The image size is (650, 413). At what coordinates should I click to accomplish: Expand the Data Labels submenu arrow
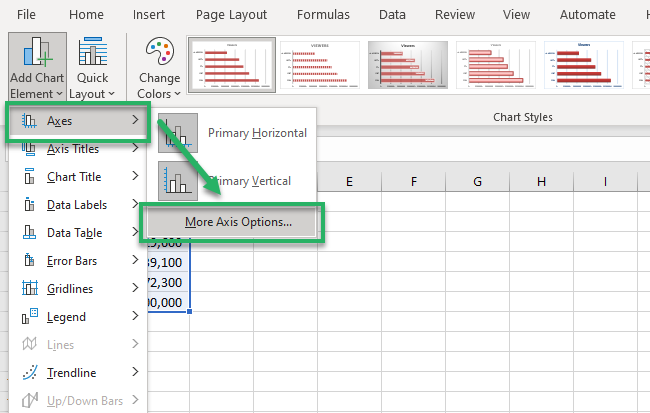134,205
